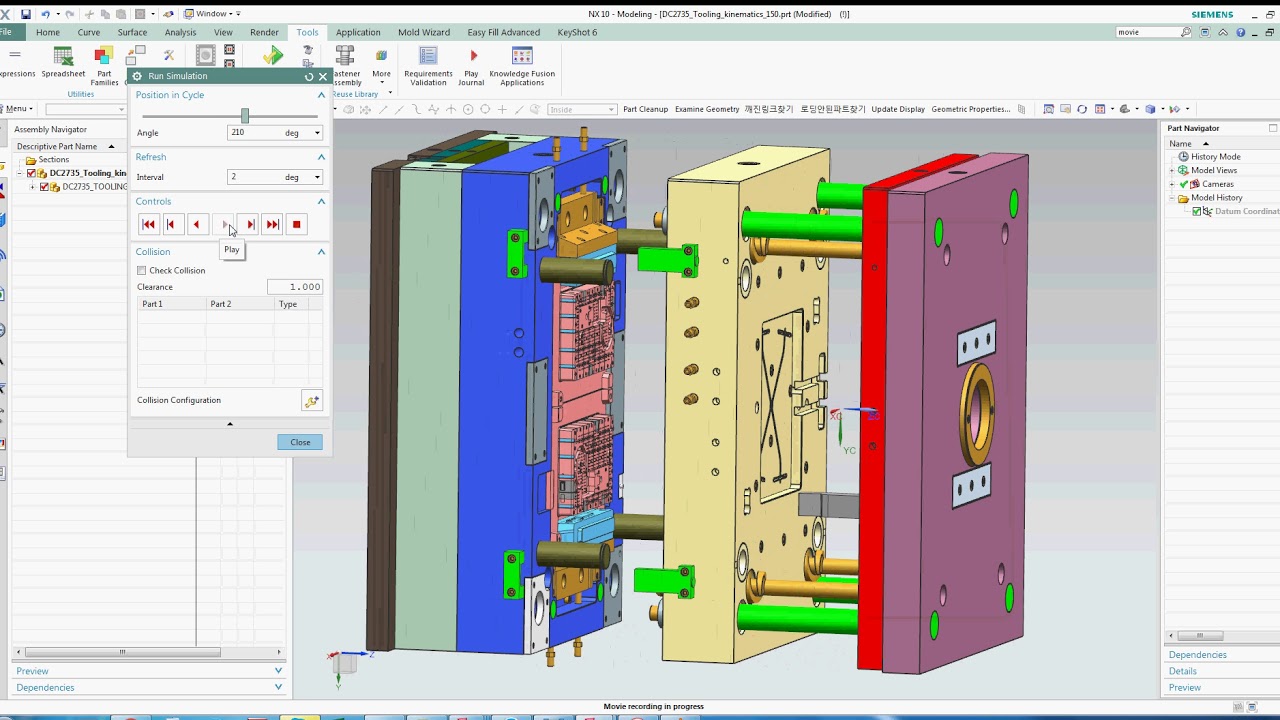This screenshot has height=720, width=1280.
Task: Stop the running simulation
Action: click(296, 225)
